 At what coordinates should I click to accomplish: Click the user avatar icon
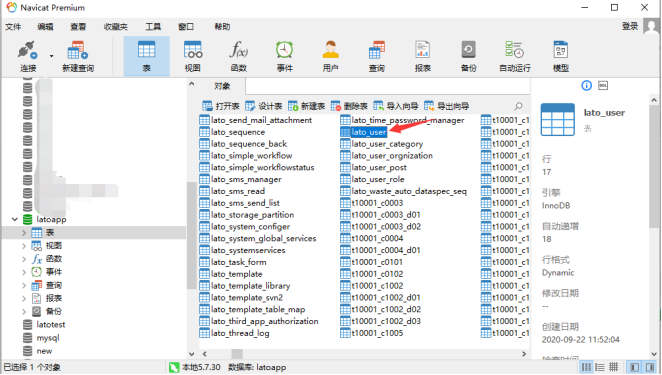tap(651, 26)
